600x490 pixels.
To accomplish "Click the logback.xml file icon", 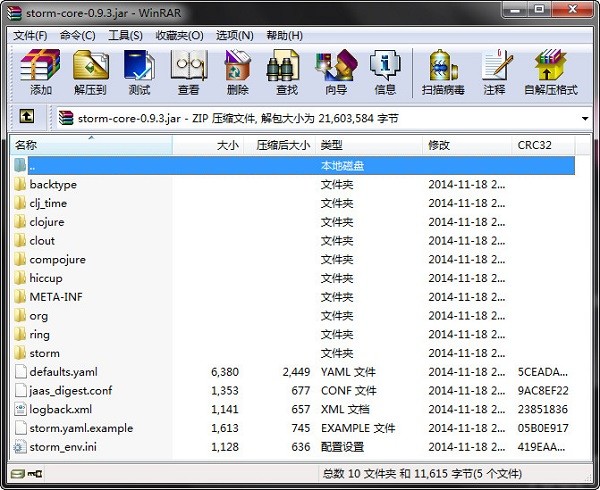I will click(x=20, y=409).
